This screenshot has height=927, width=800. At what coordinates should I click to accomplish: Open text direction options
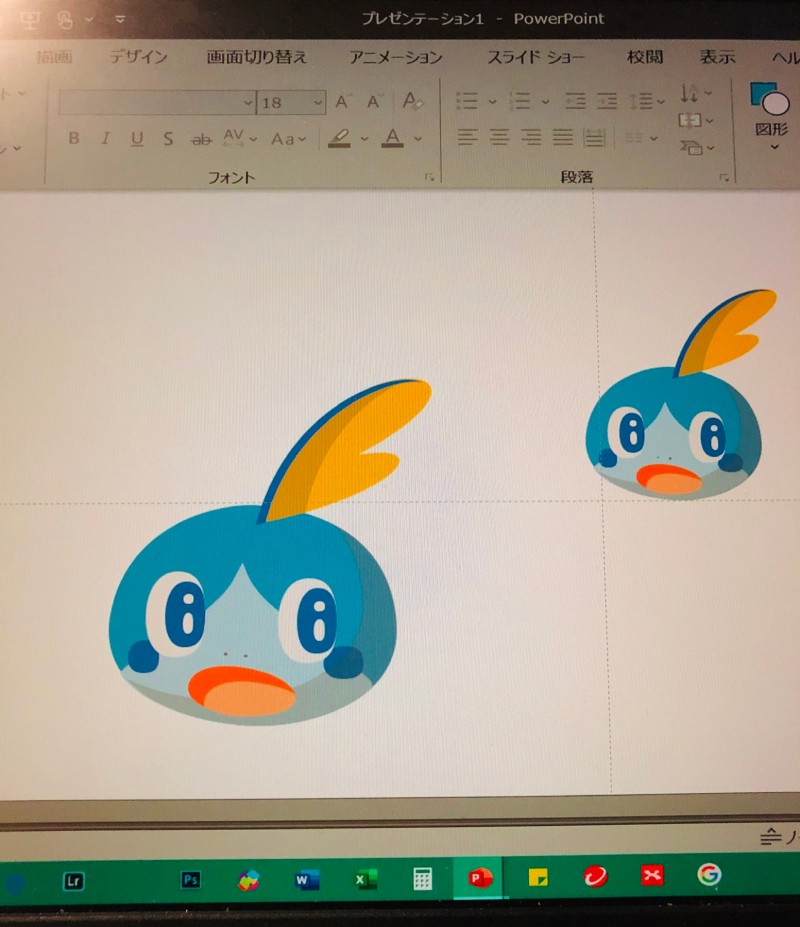696,93
